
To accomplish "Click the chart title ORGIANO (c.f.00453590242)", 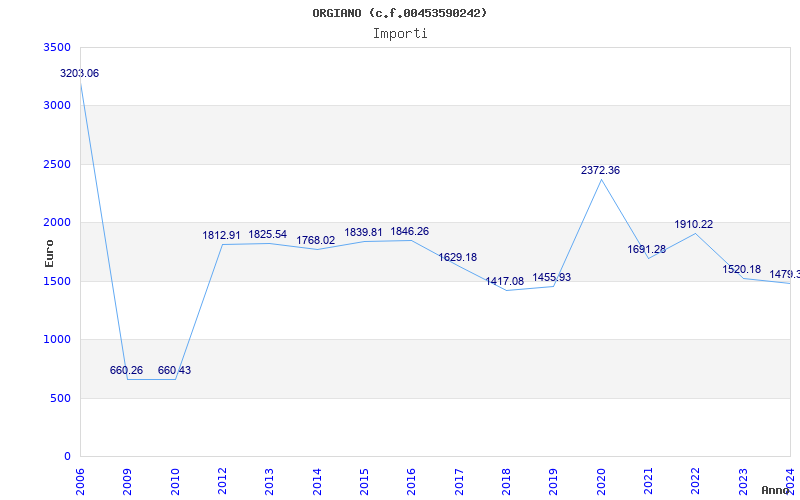I will 400,13.
